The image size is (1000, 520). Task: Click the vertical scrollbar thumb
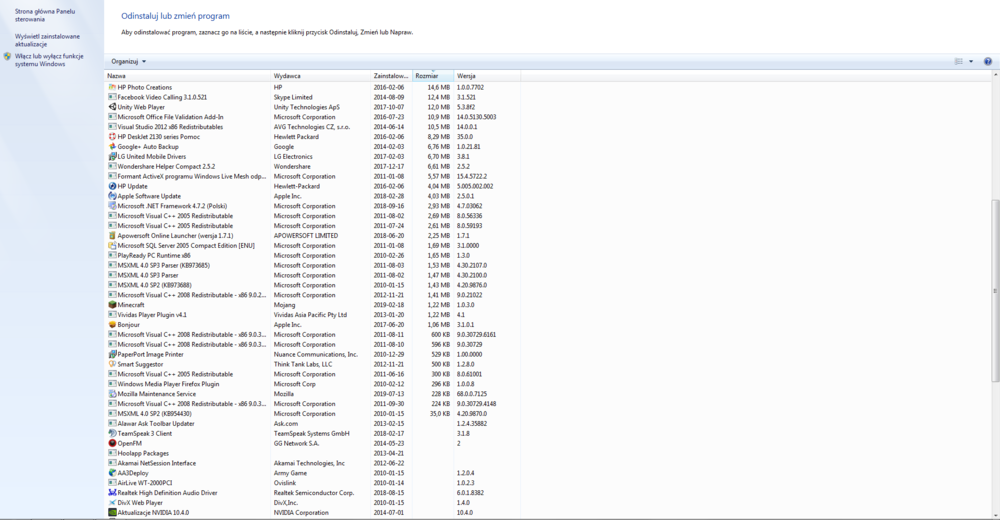click(x=995, y=290)
